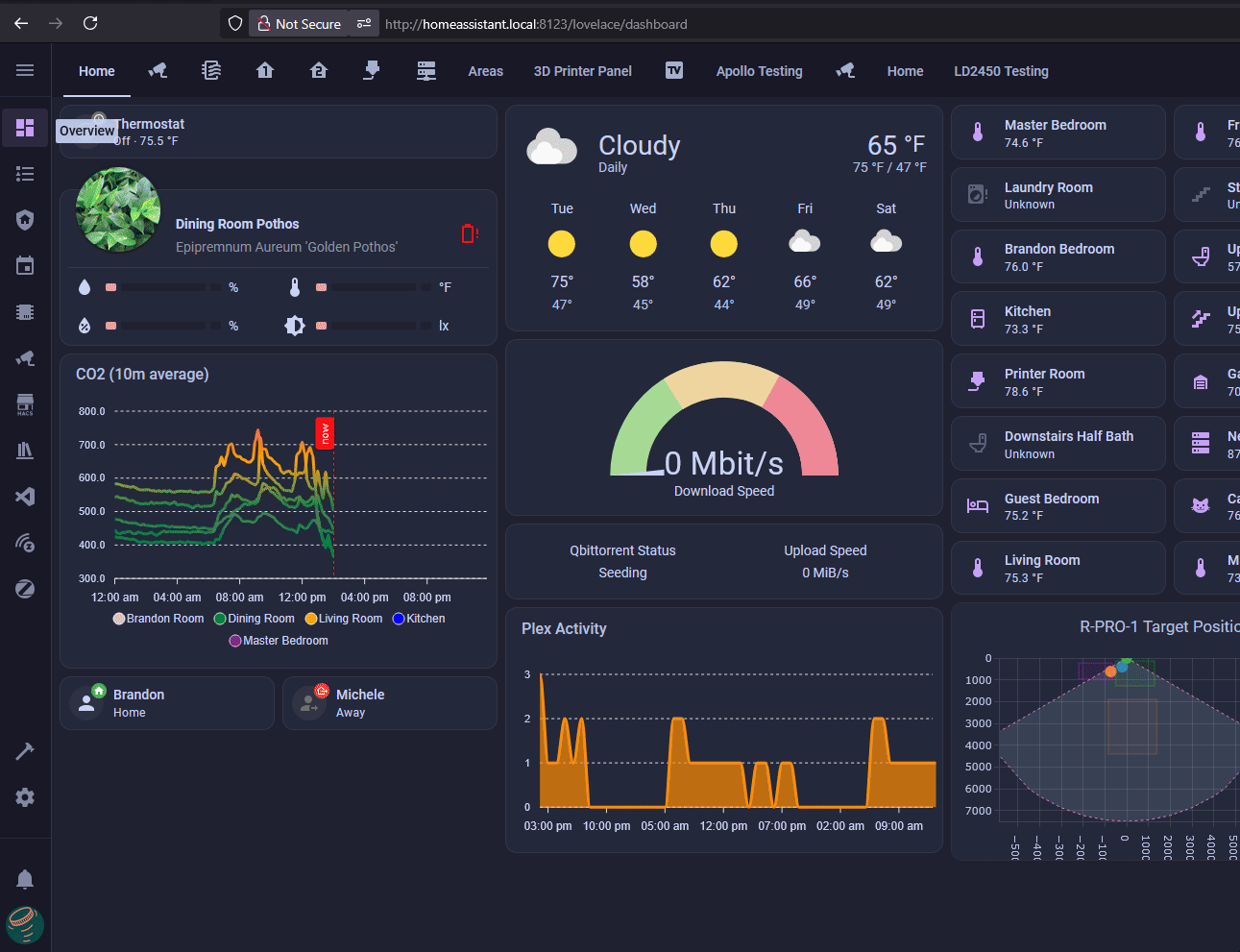This screenshot has width=1240, height=952.
Task: Open the Studio Code Server sidebar icon
Action: 25,497
